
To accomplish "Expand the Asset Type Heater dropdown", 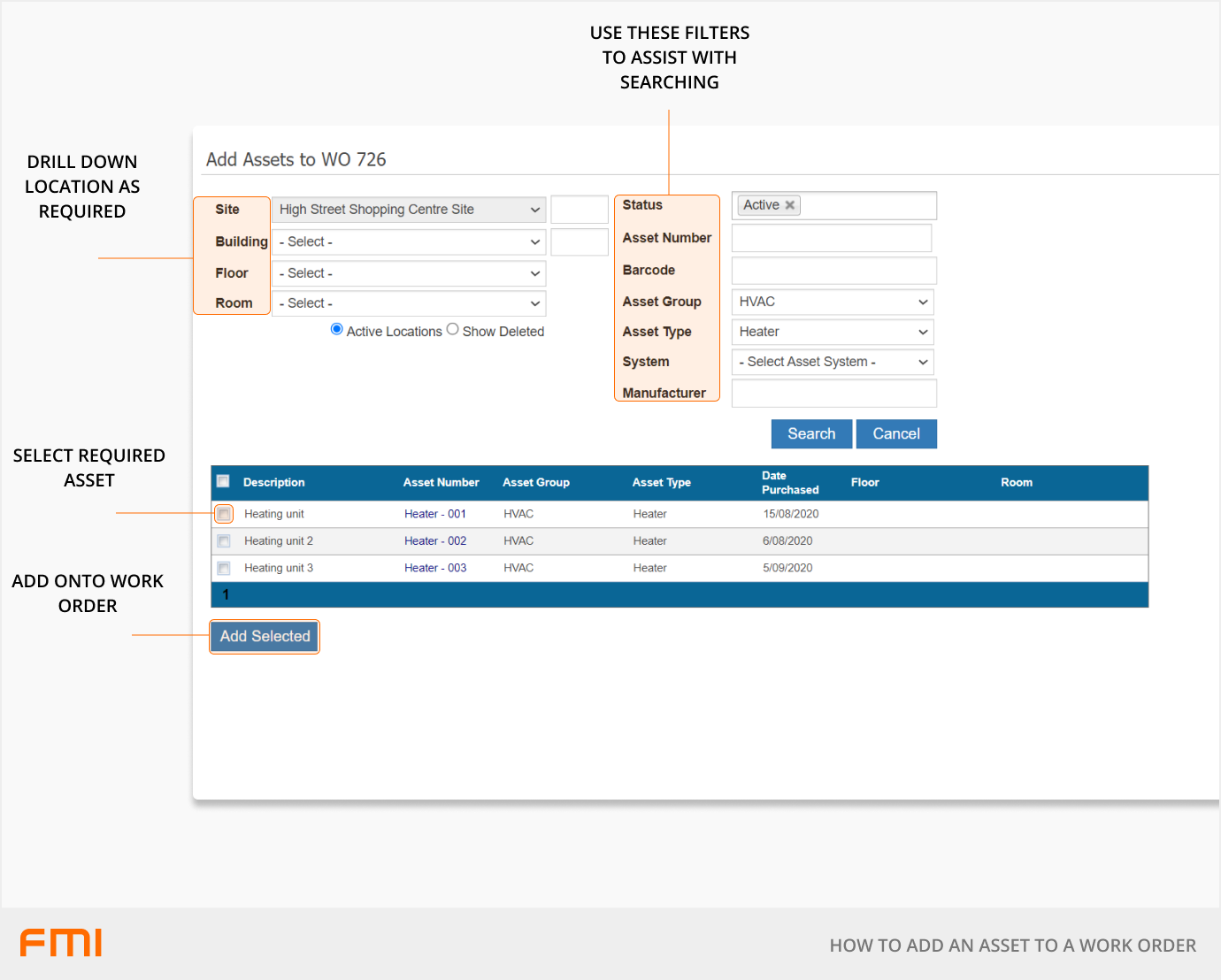I will 833,333.
